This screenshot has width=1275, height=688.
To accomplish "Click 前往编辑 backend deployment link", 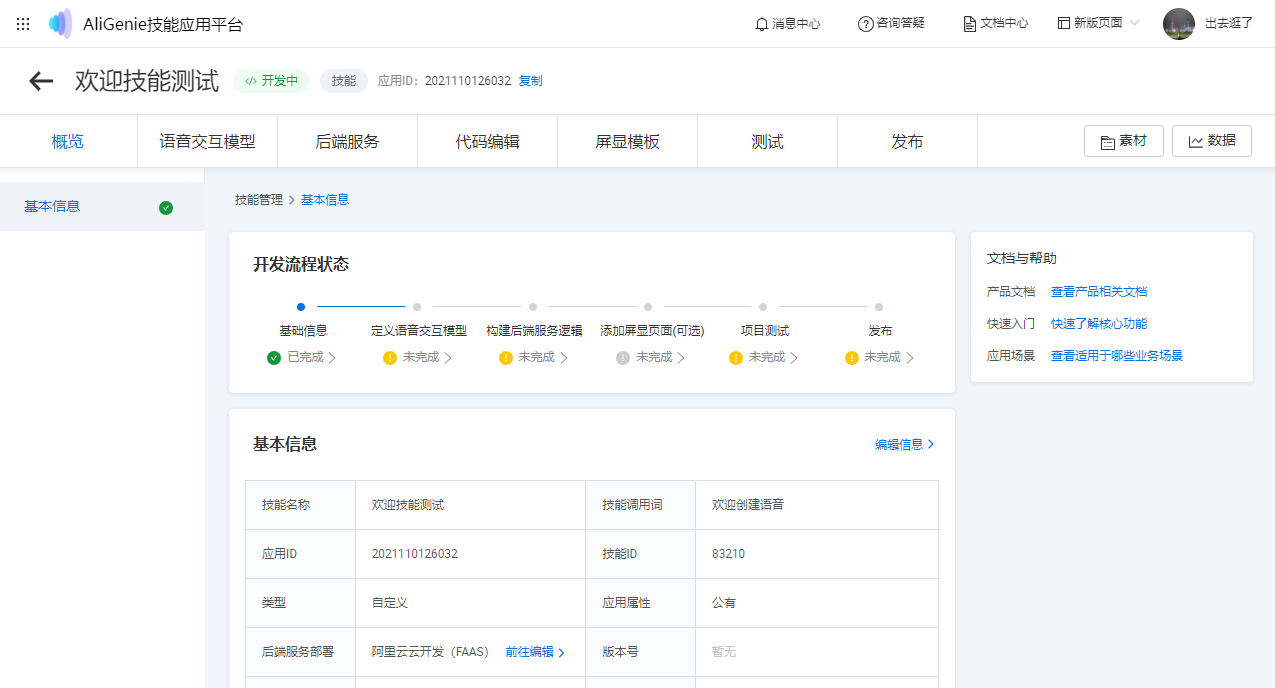I will click(x=535, y=652).
